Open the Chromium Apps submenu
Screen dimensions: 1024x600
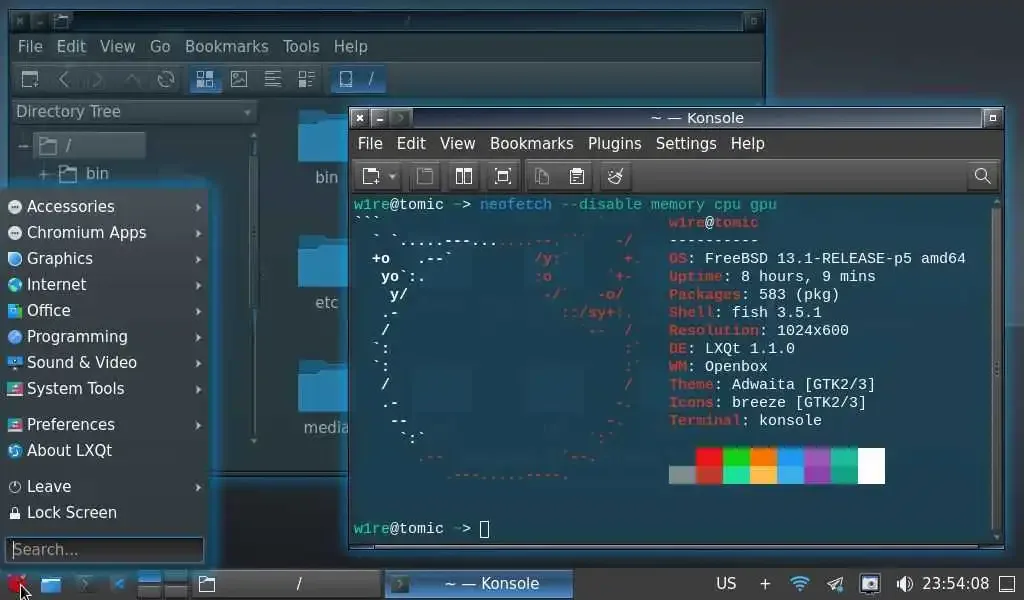(x=104, y=232)
